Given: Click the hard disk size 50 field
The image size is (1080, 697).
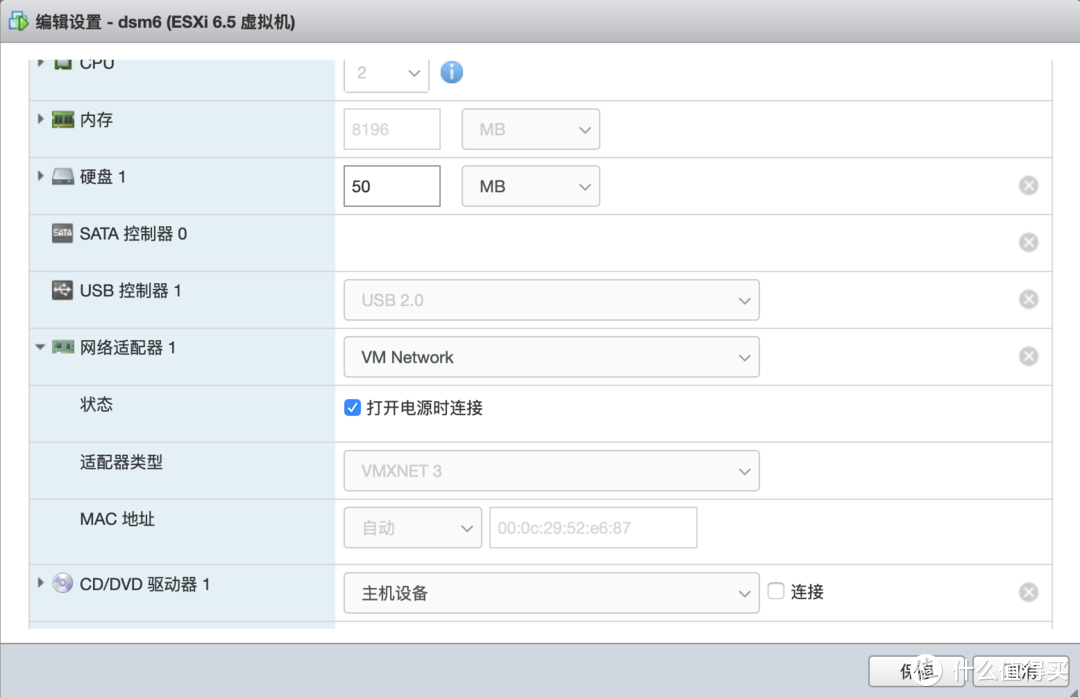Looking at the screenshot, I should (392, 186).
